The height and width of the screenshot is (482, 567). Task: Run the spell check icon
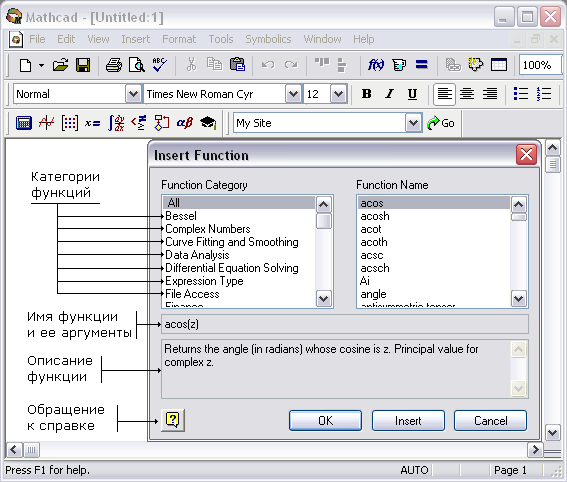coord(159,65)
